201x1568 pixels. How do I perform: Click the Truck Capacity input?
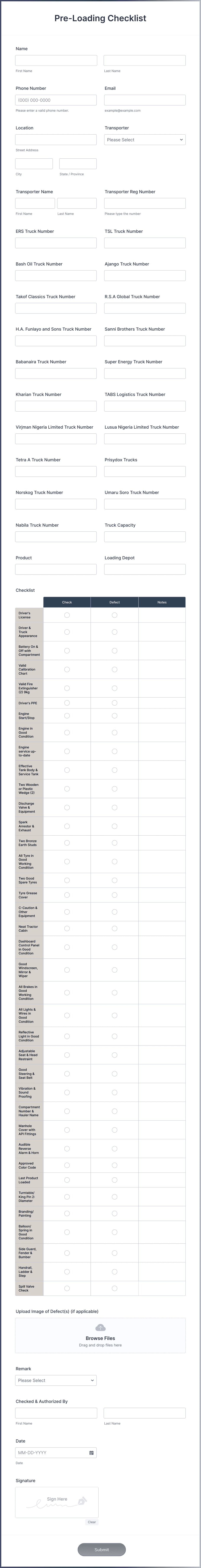pos(145,536)
